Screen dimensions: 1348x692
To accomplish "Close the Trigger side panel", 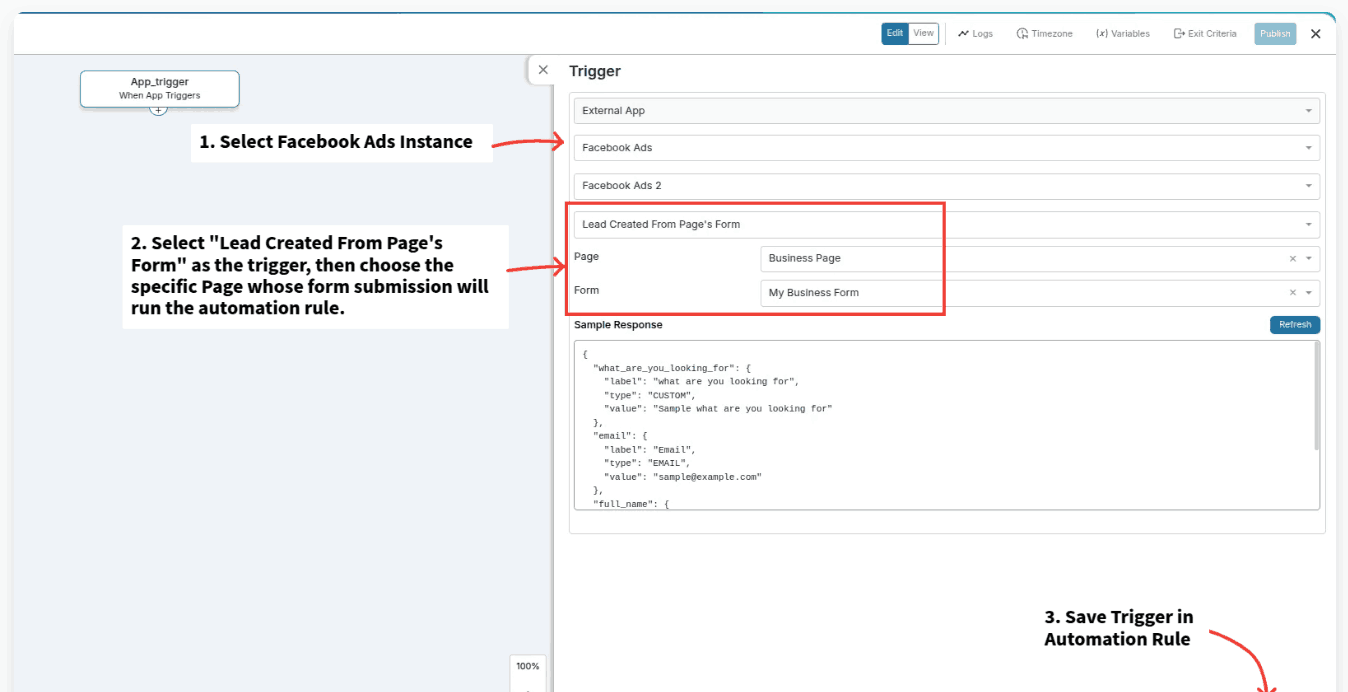I will tap(543, 70).
